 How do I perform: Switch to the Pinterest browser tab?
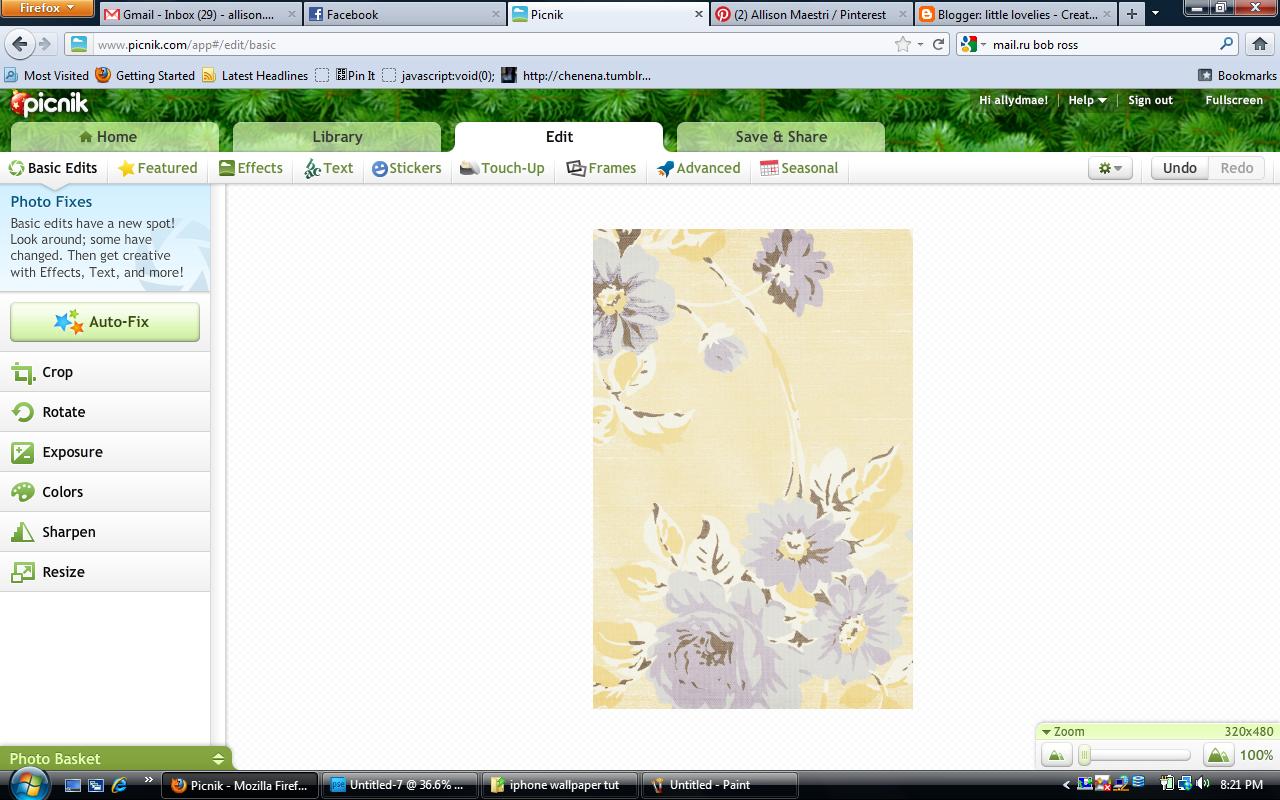810,14
